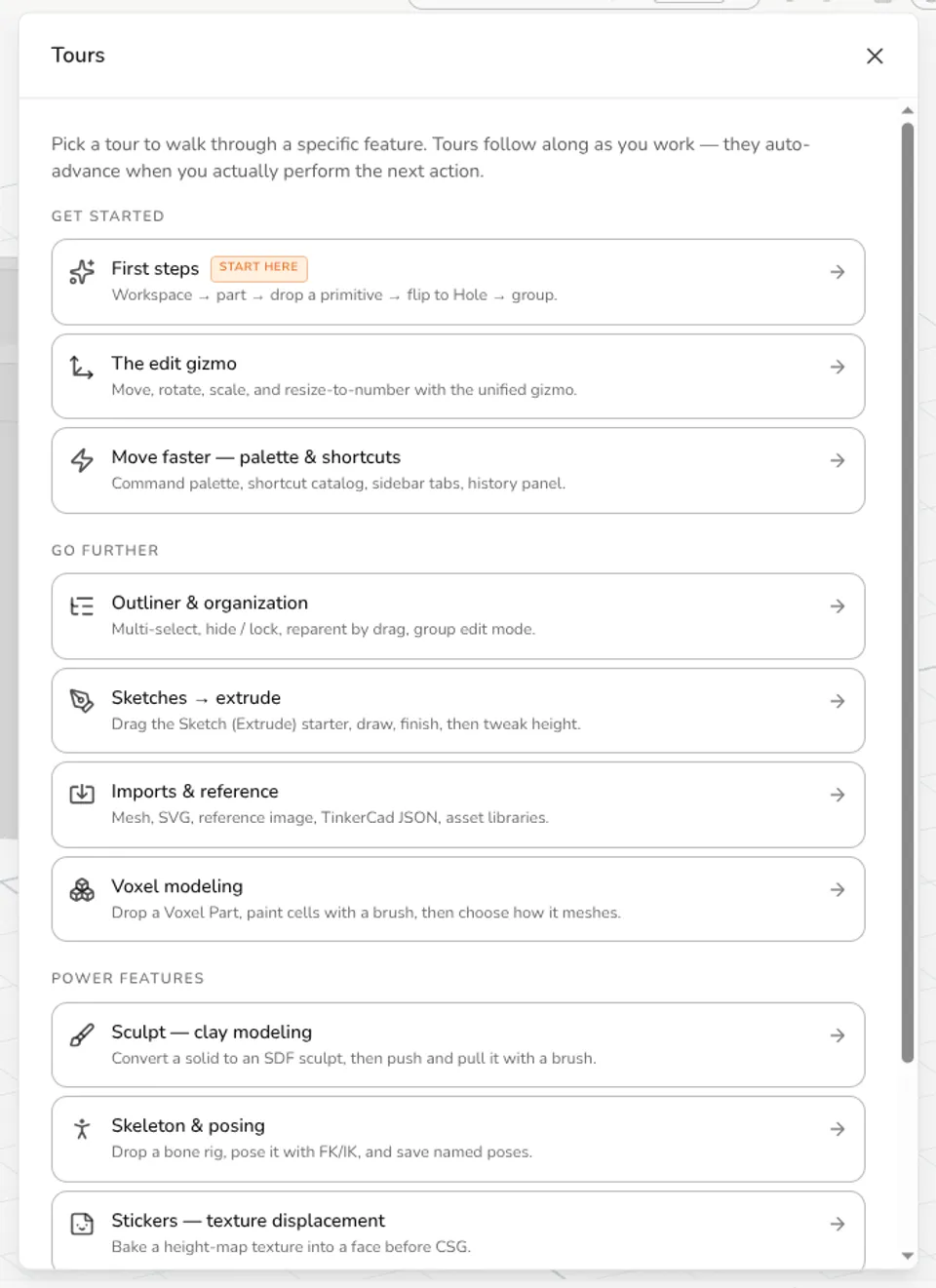Close the Tours dialog

tap(875, 56)
